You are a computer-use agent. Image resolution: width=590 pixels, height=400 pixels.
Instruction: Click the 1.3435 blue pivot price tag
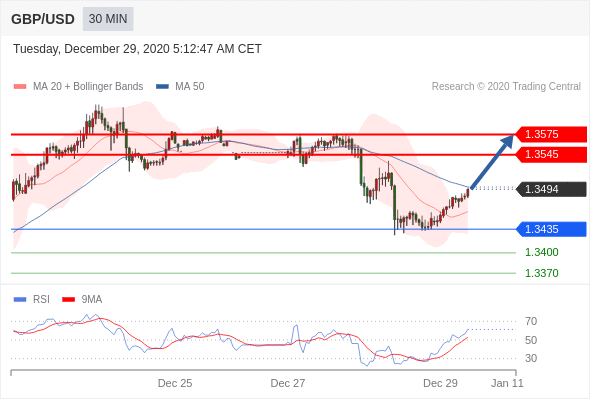[551, 229]
